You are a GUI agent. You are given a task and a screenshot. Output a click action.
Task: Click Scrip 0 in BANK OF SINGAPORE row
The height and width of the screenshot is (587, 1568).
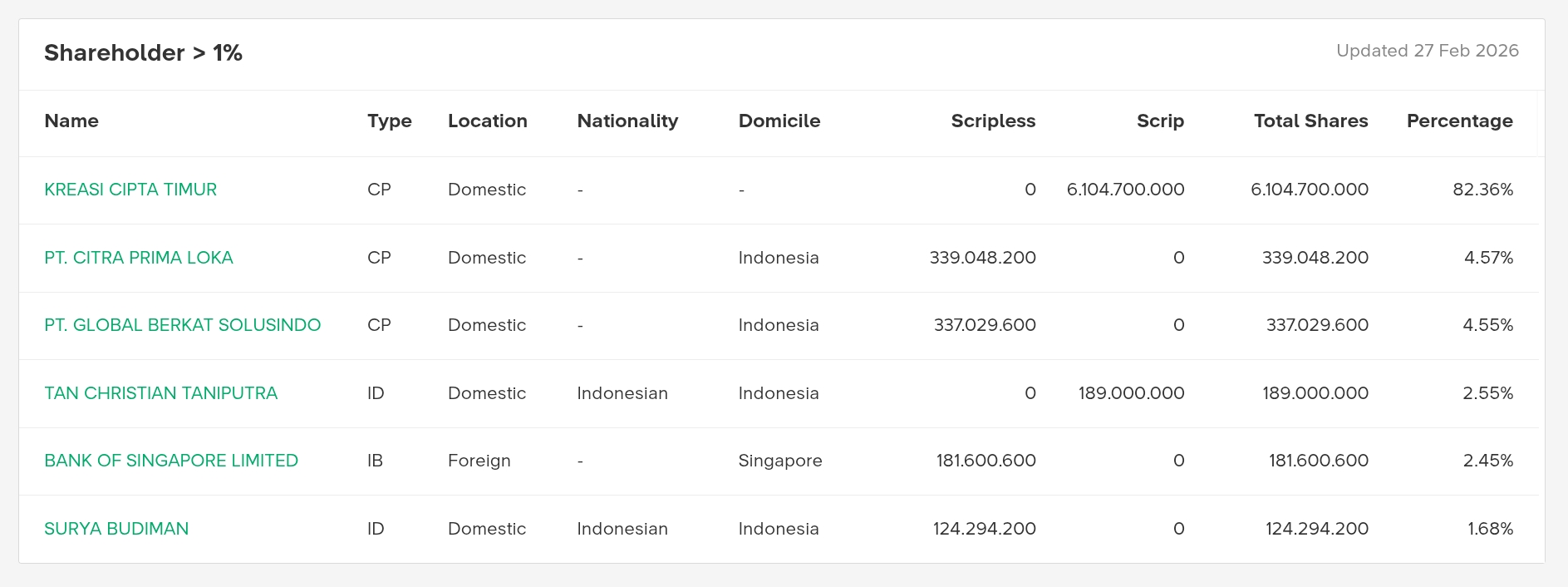(1179, 461)
